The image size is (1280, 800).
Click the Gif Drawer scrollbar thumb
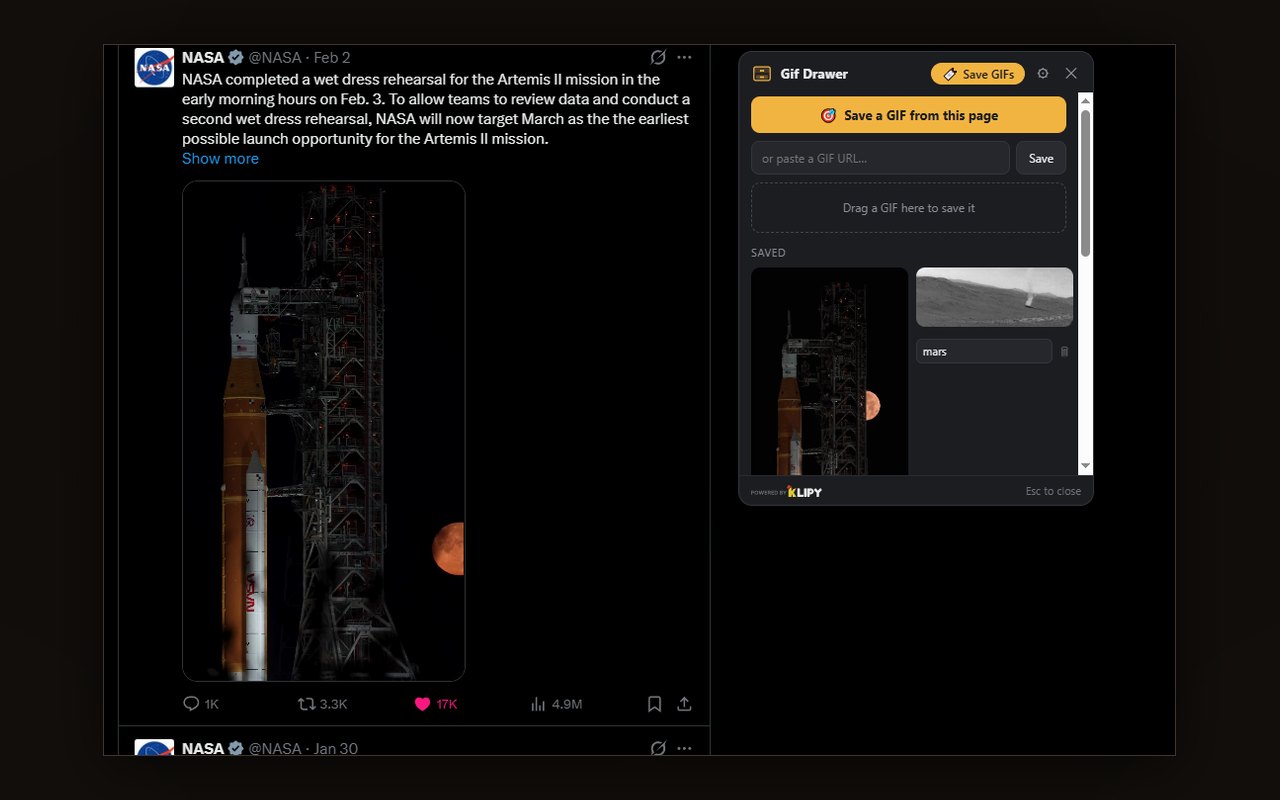1086,182
